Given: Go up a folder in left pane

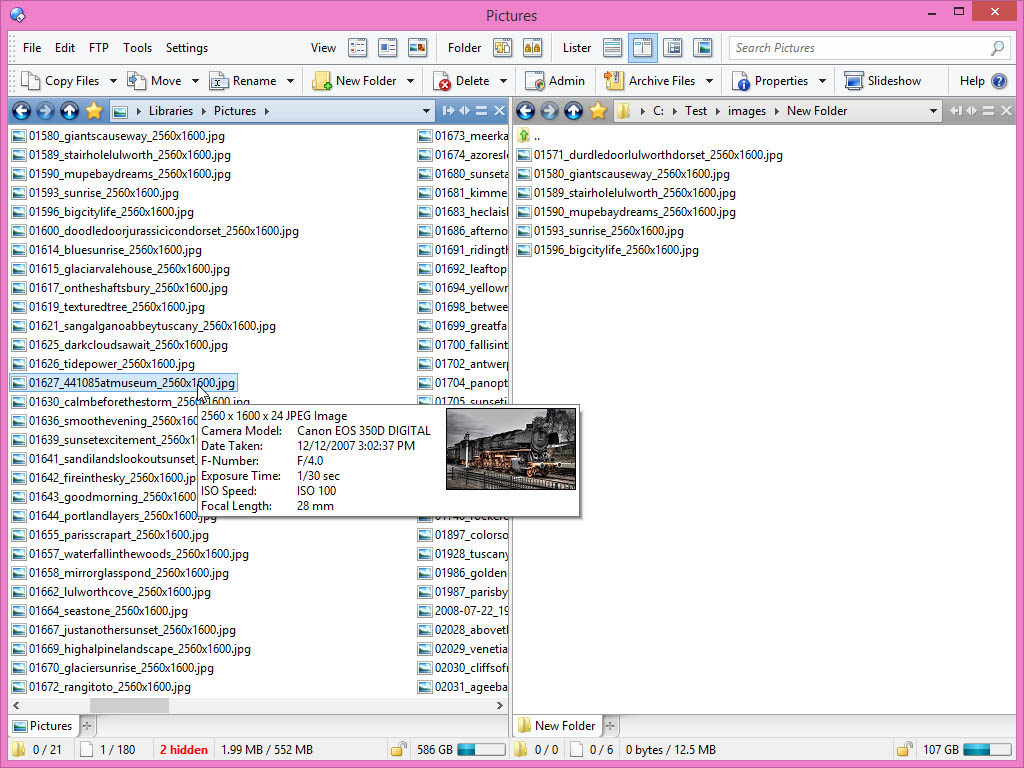Looking at the screenshot, I should click(x=69, y=111).
